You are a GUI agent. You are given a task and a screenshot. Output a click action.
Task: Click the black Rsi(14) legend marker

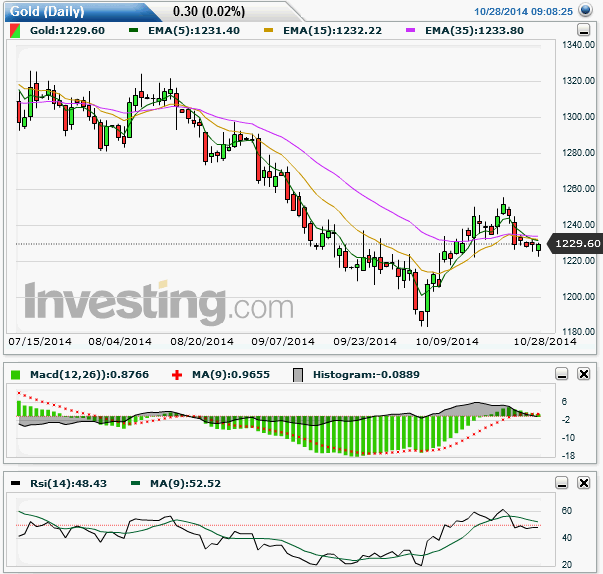click(15, 483)
